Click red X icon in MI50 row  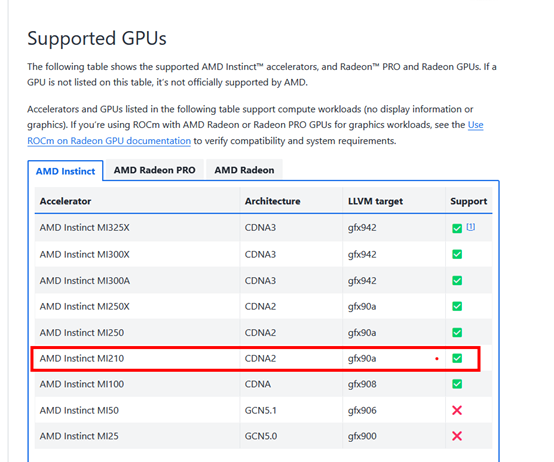457,410
